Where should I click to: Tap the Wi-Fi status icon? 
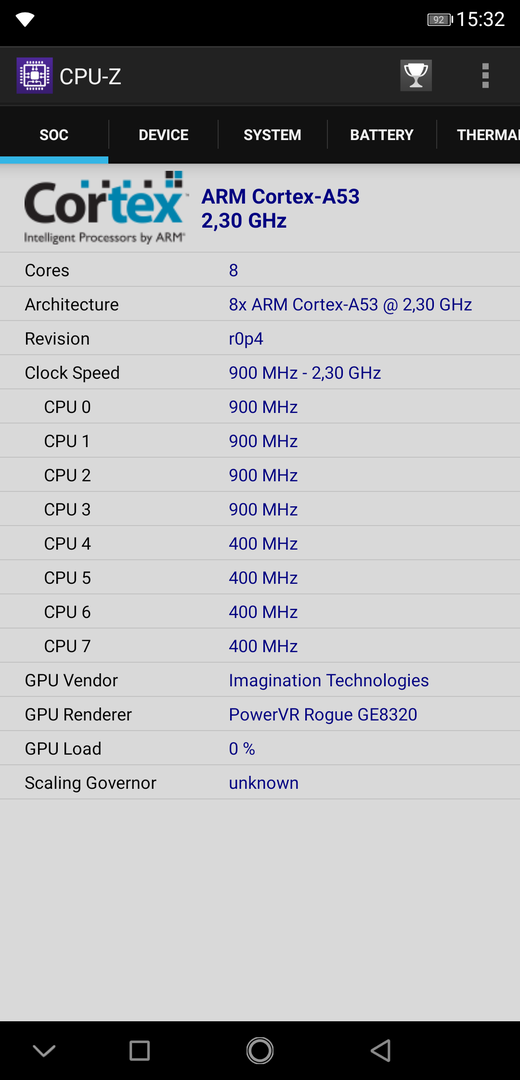point(25,19)
